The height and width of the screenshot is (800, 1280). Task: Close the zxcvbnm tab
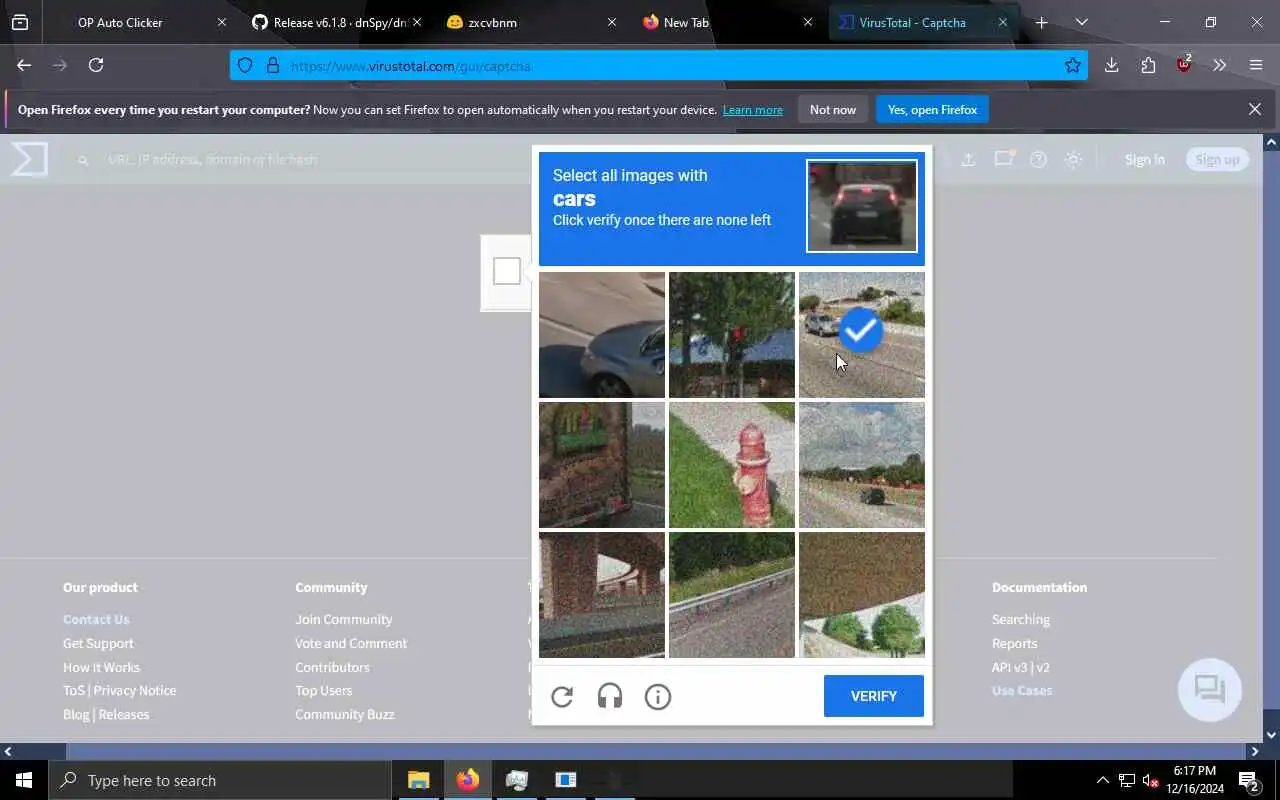tap(612, 22)
